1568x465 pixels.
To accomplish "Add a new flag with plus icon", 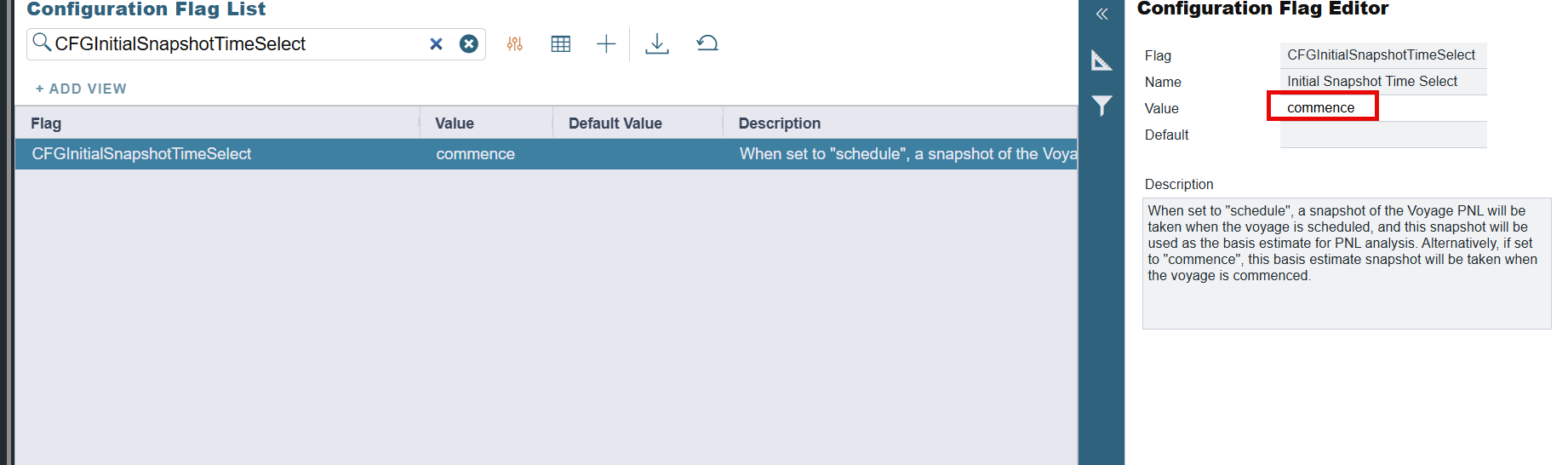I will point(606,43).
